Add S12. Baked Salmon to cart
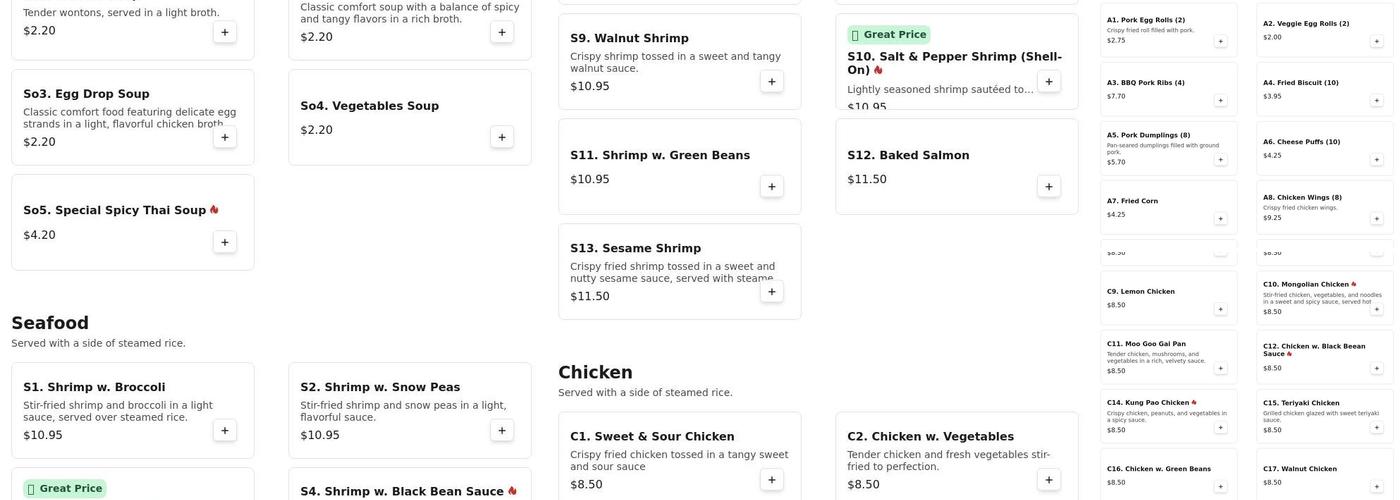The image size is (1400, 500). [1048, 186]
